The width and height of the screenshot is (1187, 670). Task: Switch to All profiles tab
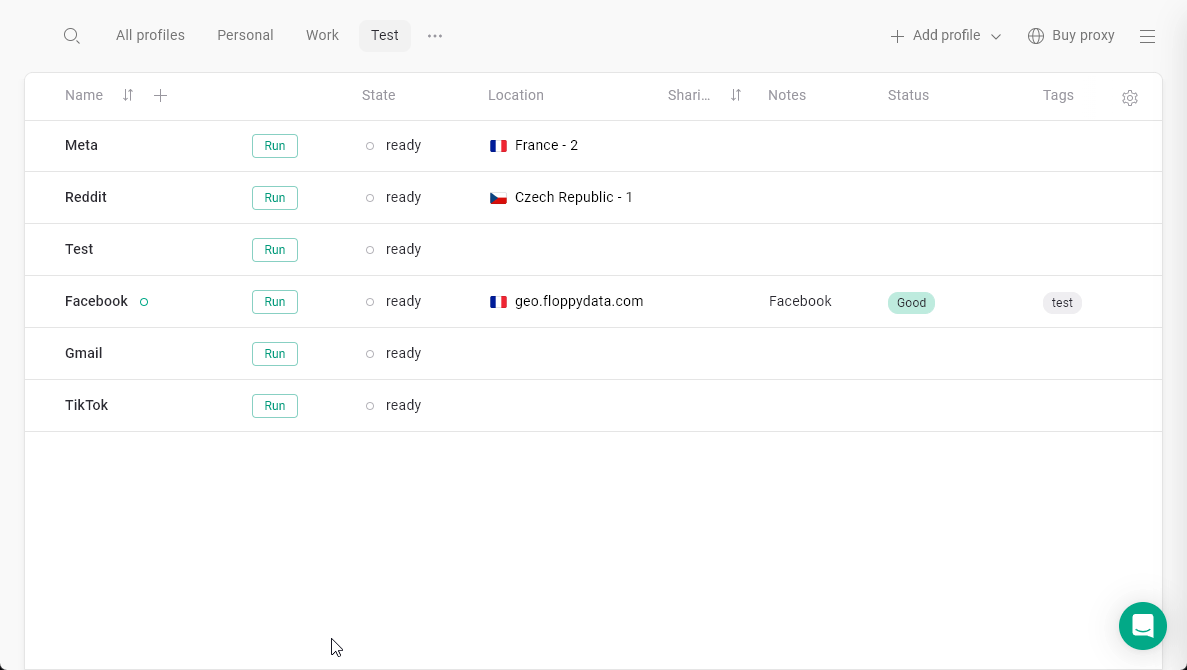click(x=150, y=36)
